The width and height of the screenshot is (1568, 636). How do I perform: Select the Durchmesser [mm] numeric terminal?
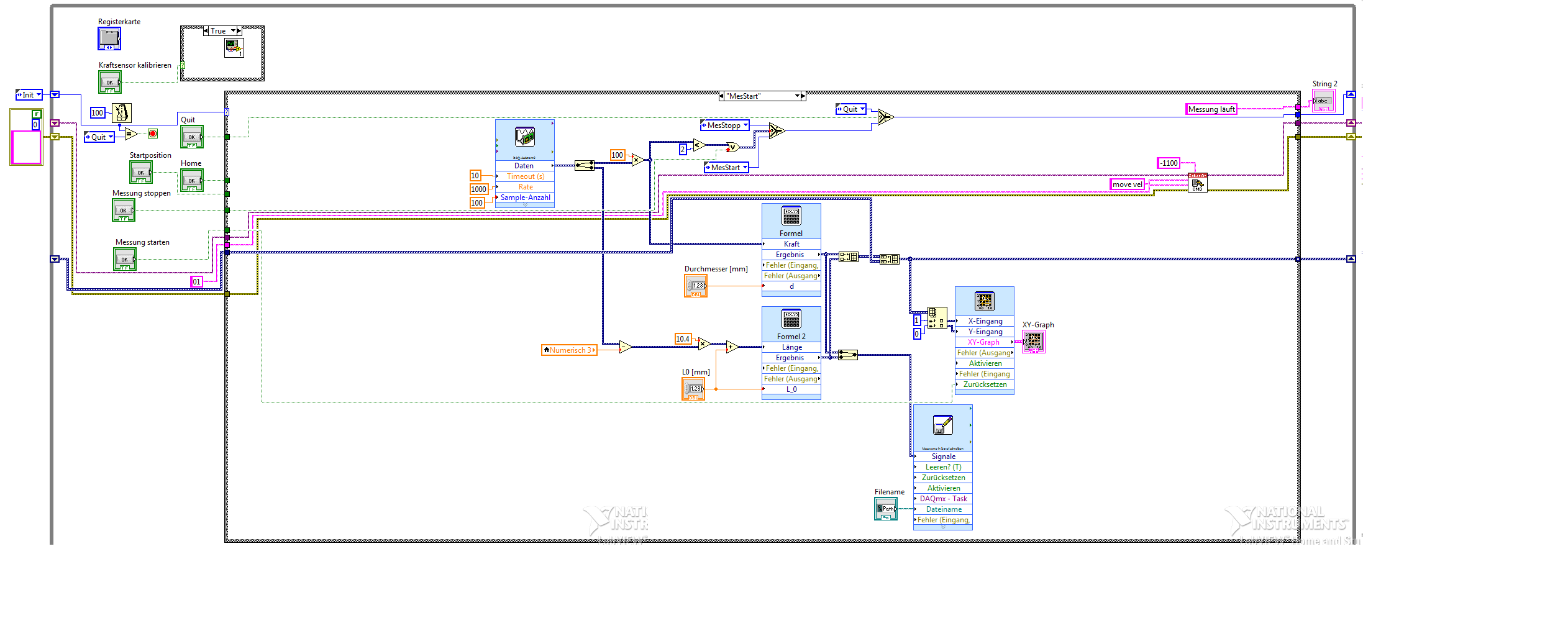[x=696, y=286]
